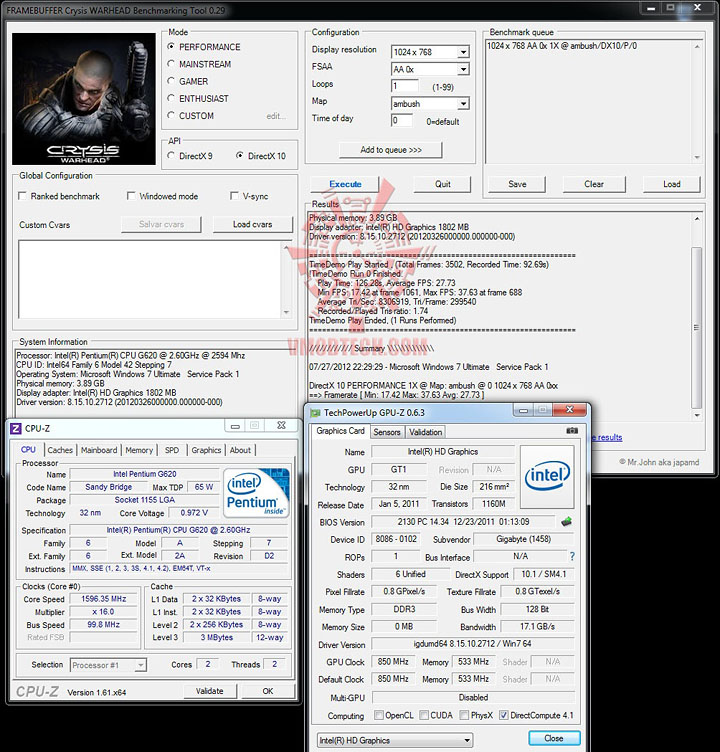The width and height of the screenshot is (720, 752).
Task: Enable Windowed mode checkbox
Action: (131, 196)
